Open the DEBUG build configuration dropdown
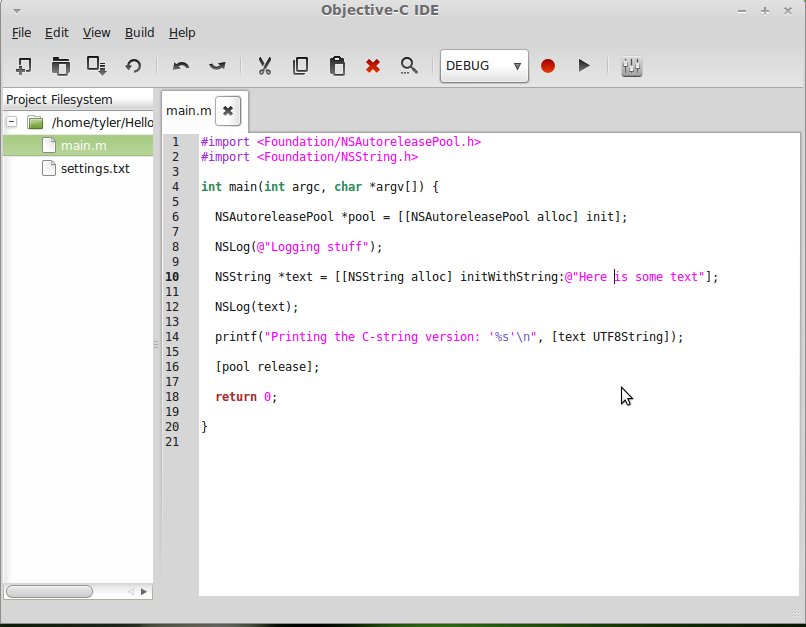Viewport: 806px width, 627px height. pyautogui.click(x=485, y=66)
